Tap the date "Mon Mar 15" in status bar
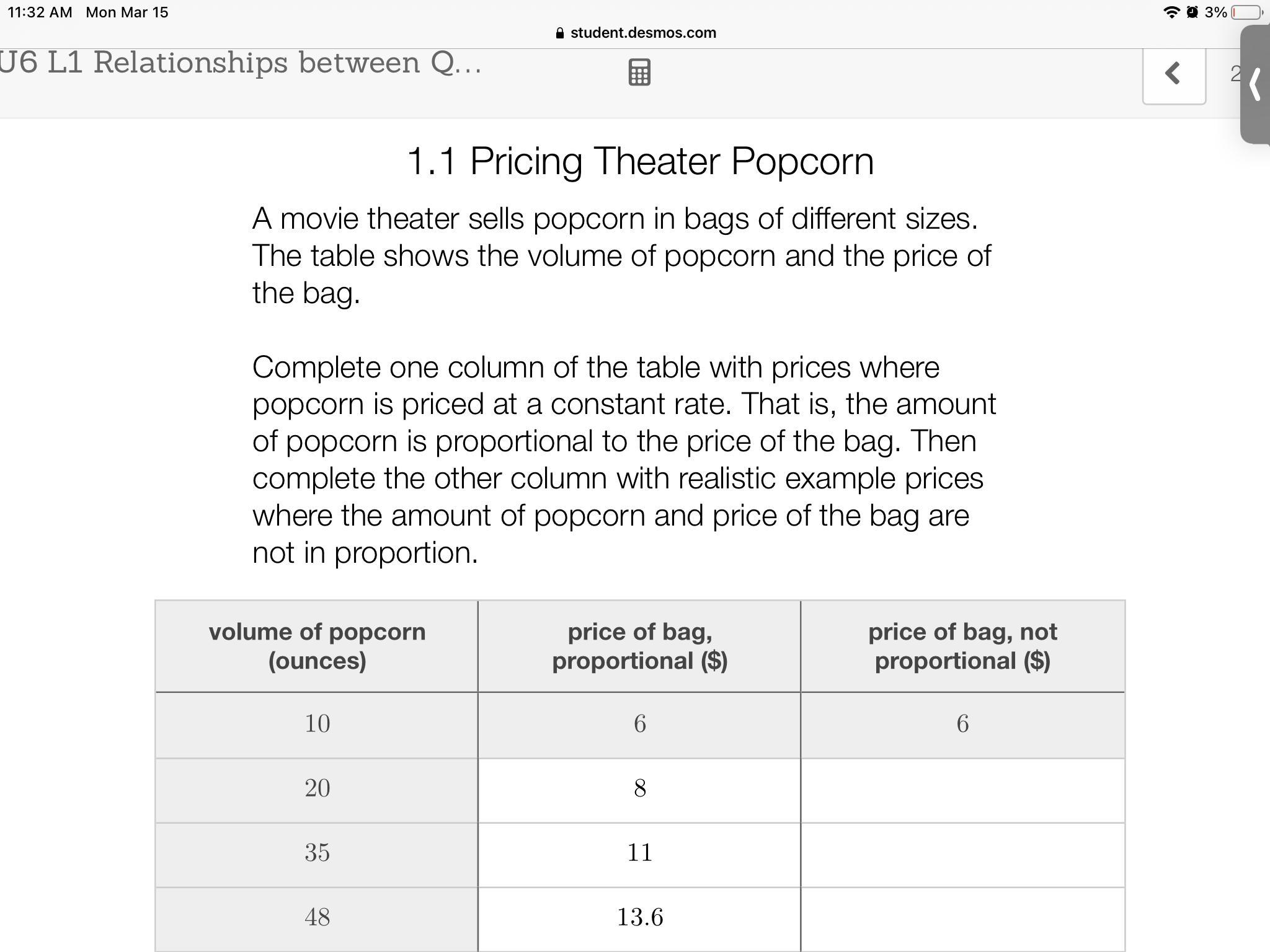1270x952 pixels. (127, 12)
